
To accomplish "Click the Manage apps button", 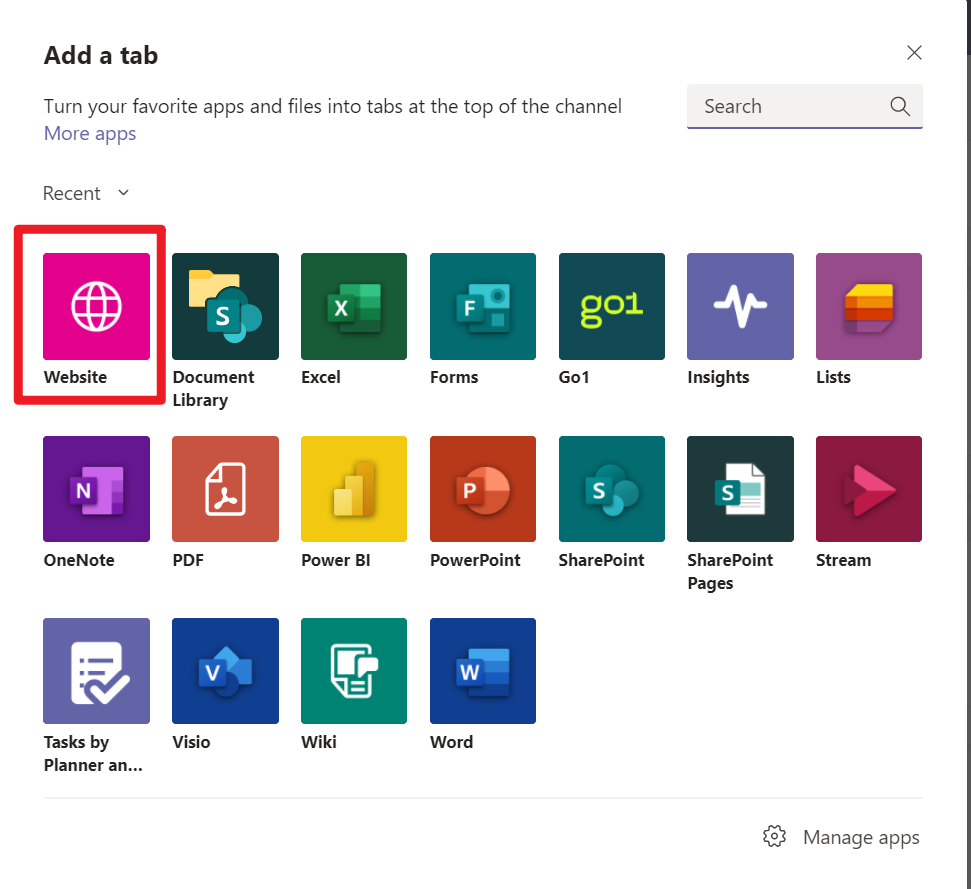I will [x=841, y=837].
